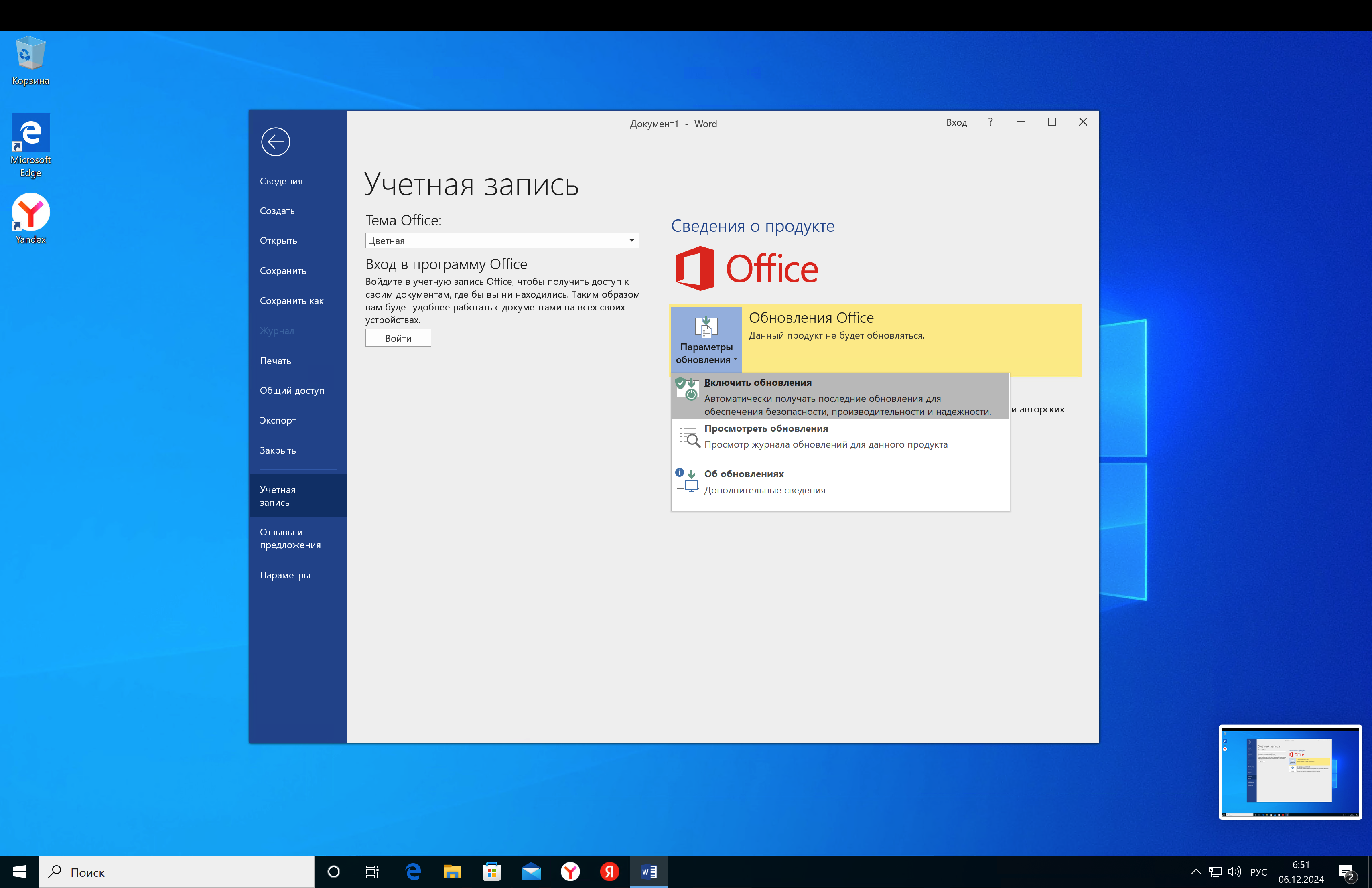This screenshot has height=888, width=1372.
Task: Open Параметры in the Word sidebar
Action: click(x=285, y=575)
